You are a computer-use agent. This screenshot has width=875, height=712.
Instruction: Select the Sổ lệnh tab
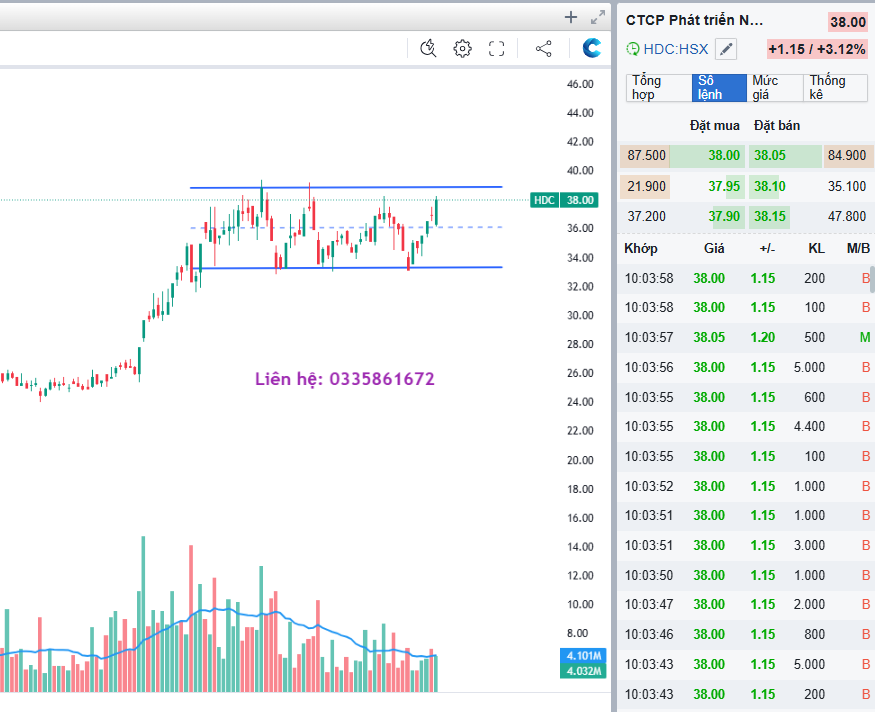pyautogui.click(x=719, y=88)
